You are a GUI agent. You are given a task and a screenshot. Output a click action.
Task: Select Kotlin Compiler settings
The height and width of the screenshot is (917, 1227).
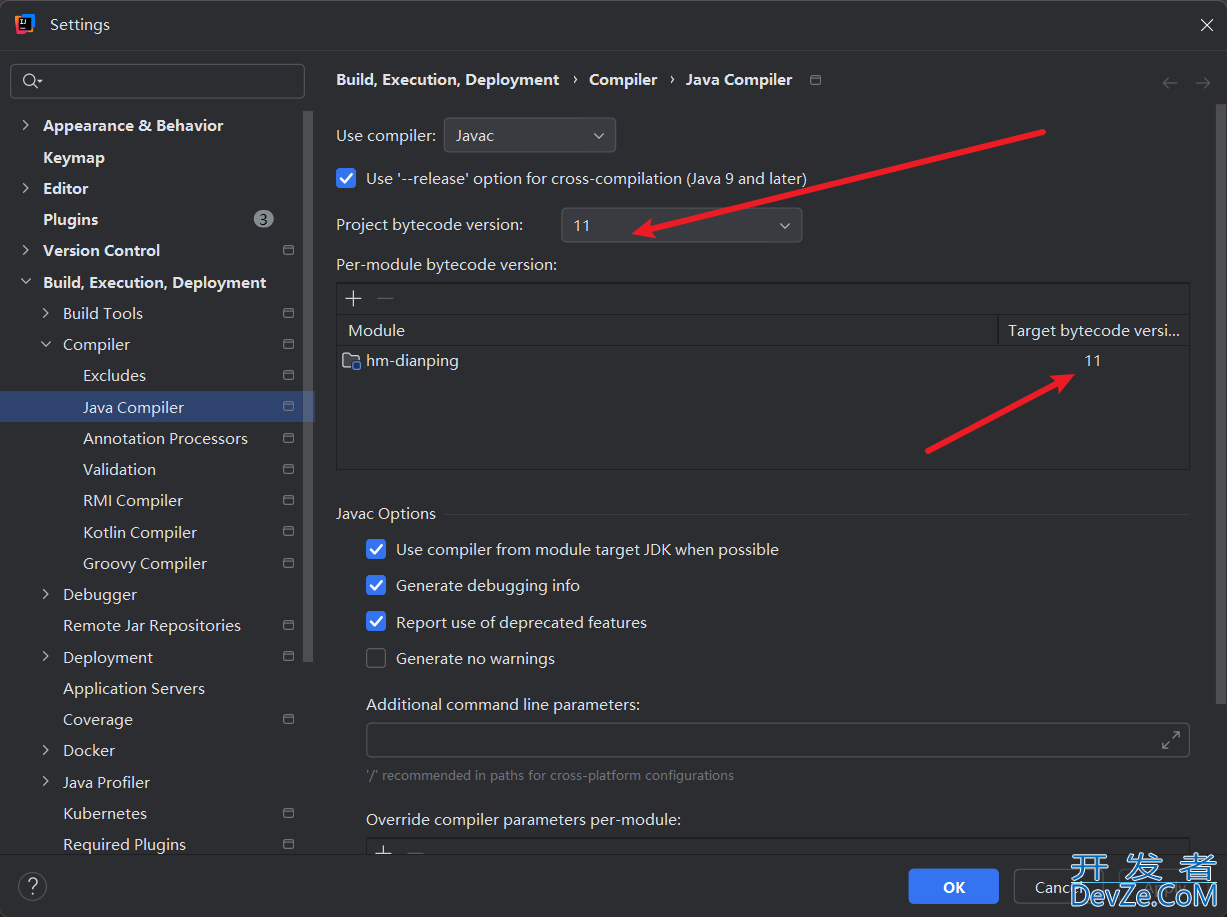click(x=140, y=532)
